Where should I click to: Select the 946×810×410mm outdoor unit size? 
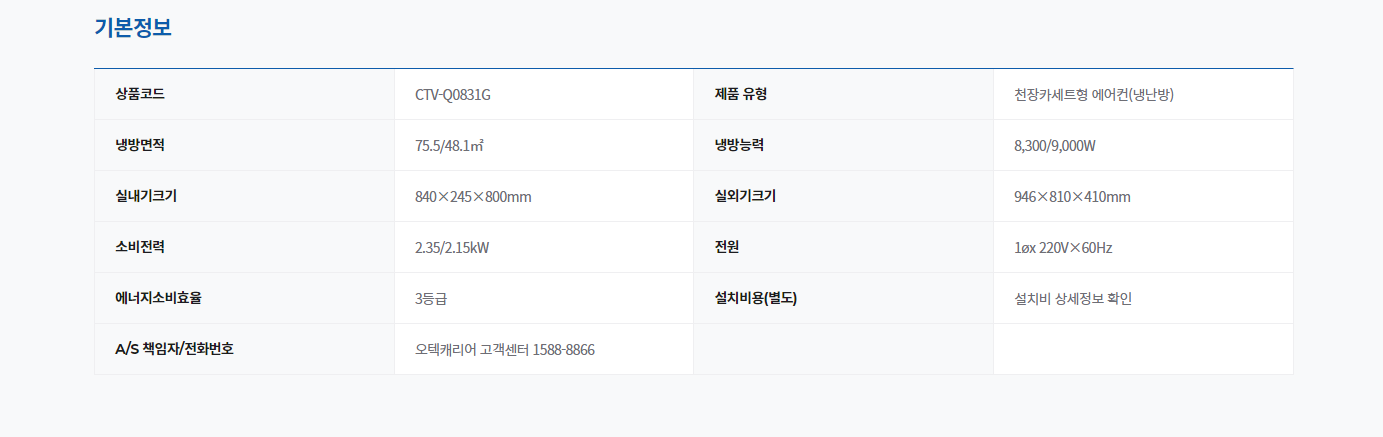(x=1072, y=197)
